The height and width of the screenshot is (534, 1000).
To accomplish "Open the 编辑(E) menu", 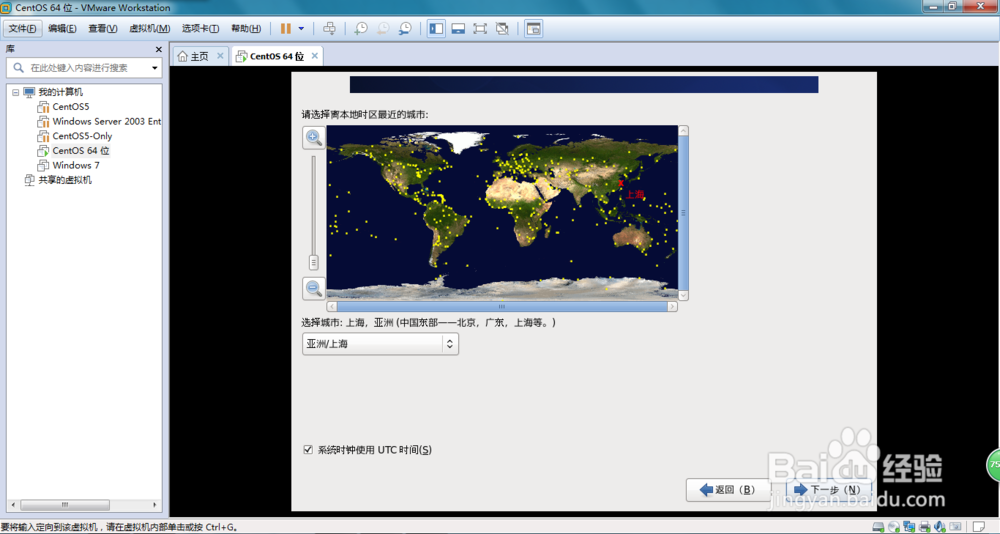I will (62, 29).
